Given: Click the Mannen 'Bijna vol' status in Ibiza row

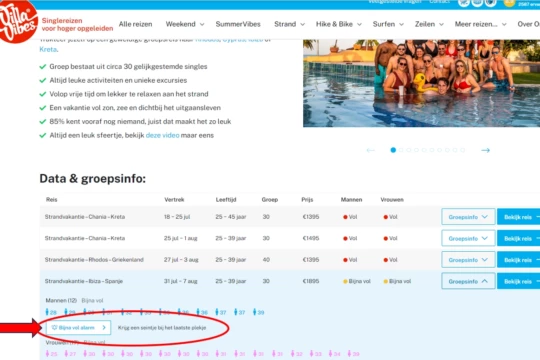Looking at the screenshot, I should tap(357, 281).
